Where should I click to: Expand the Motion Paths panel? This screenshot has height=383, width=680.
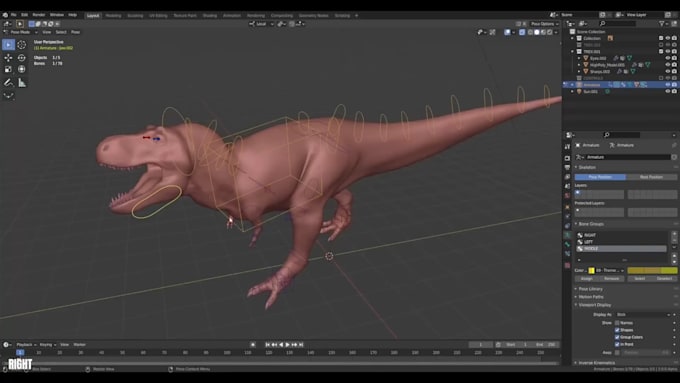coord(591,297)
